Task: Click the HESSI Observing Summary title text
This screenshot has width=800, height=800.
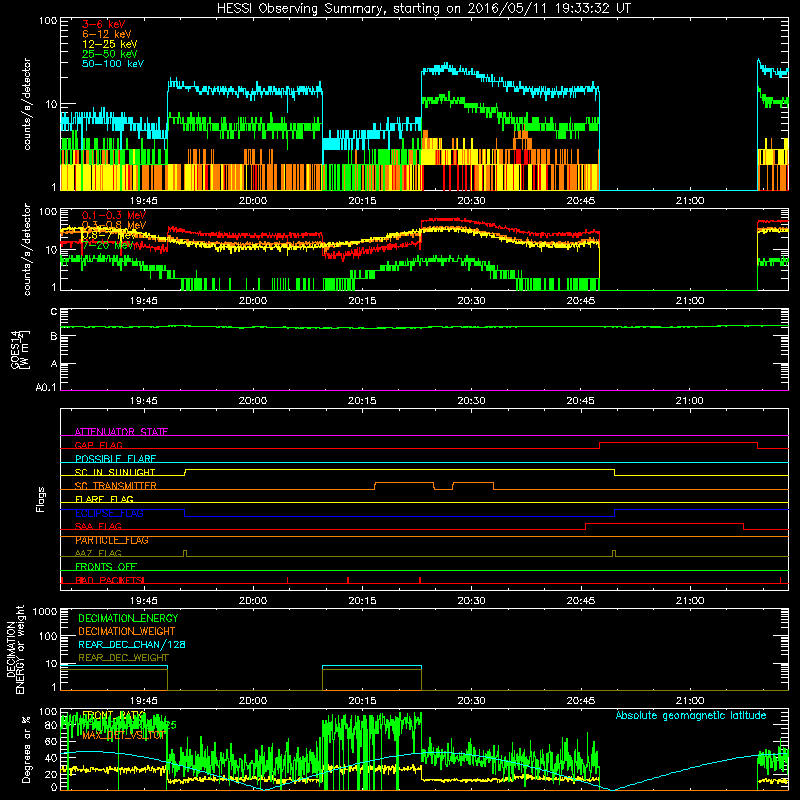Action: 423,9
